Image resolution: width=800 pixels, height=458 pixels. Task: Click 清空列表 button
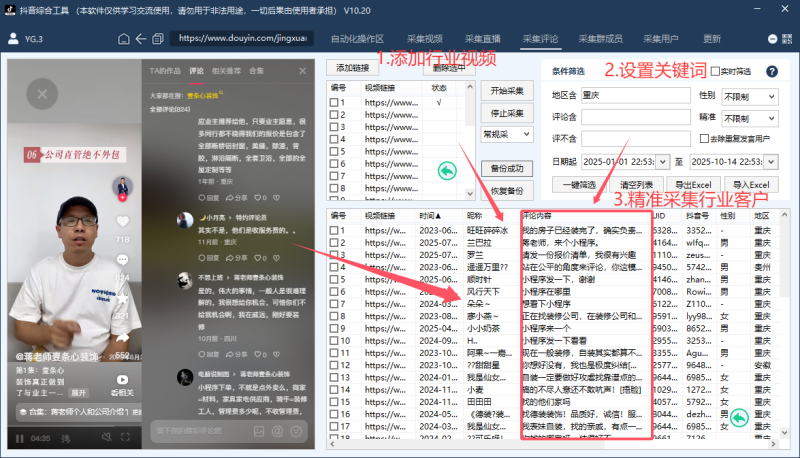[x=636, y=185]
